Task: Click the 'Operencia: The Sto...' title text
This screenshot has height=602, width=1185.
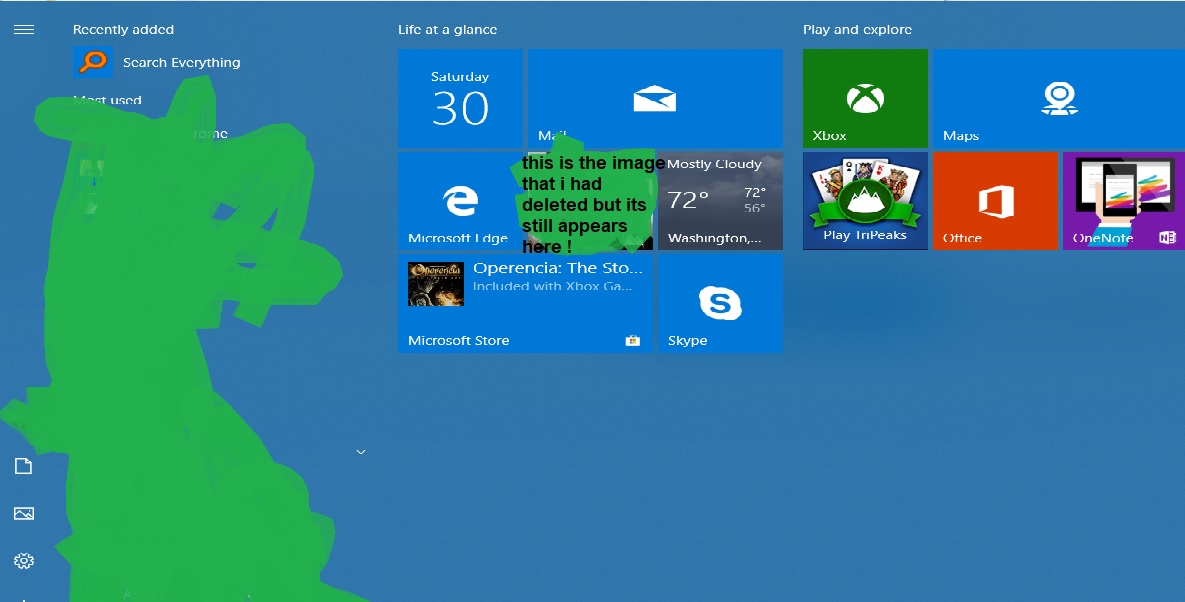Action: point(558,268)
